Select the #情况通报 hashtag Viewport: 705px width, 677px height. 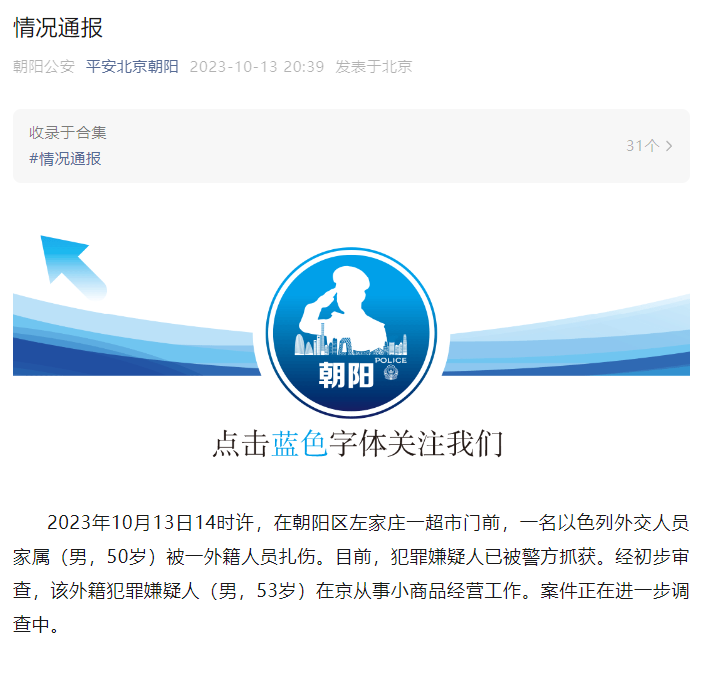click(65, 159)
